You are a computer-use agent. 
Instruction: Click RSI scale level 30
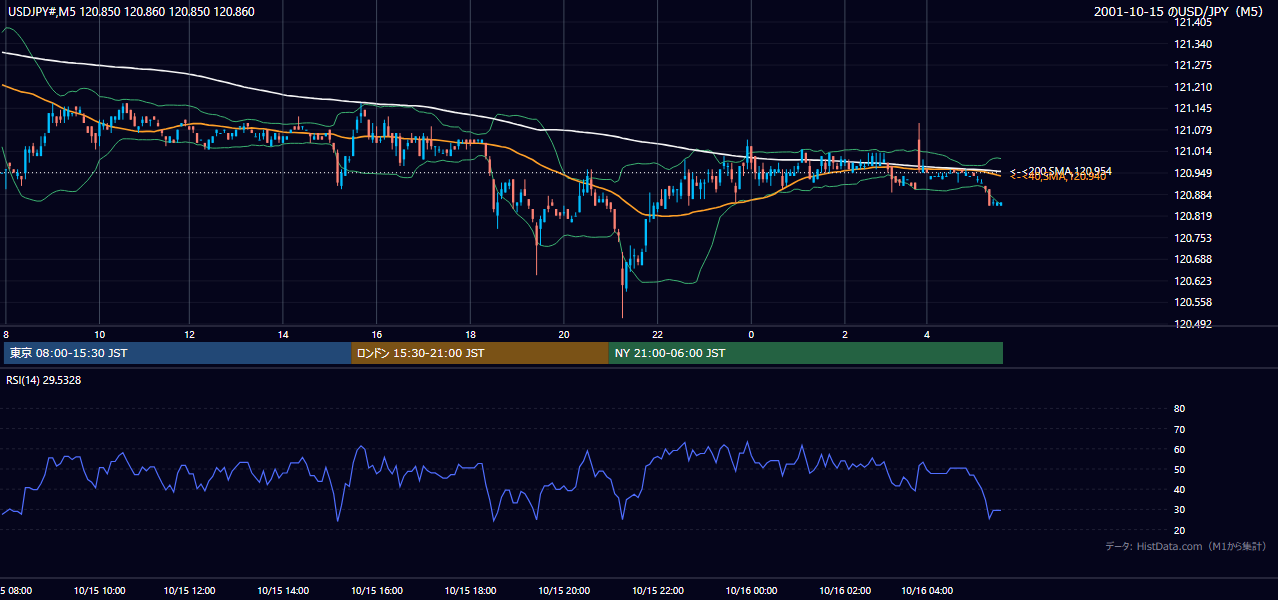click(x=1179, y=510)
